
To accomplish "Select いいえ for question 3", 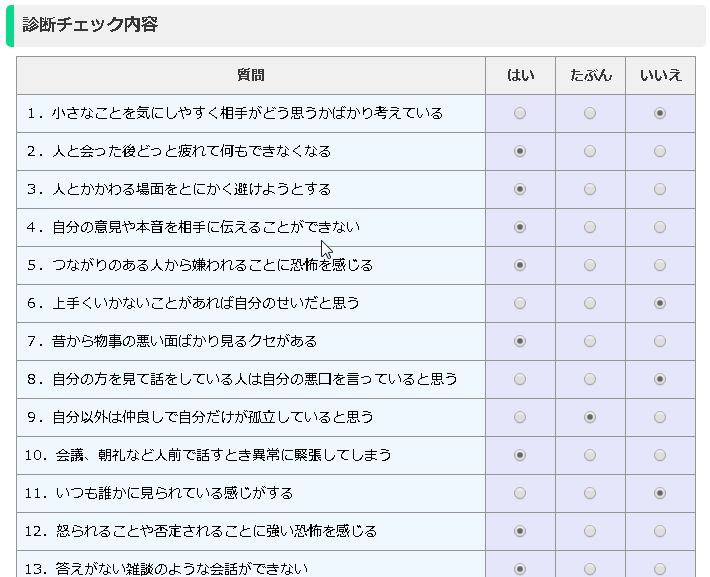I will coord(660,190).
